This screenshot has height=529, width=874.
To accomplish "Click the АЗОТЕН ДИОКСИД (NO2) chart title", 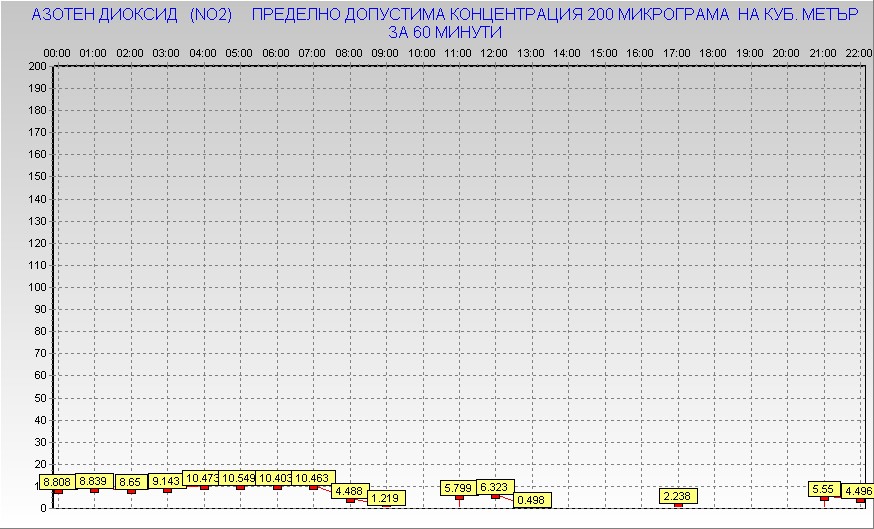I will pos(132,16).
